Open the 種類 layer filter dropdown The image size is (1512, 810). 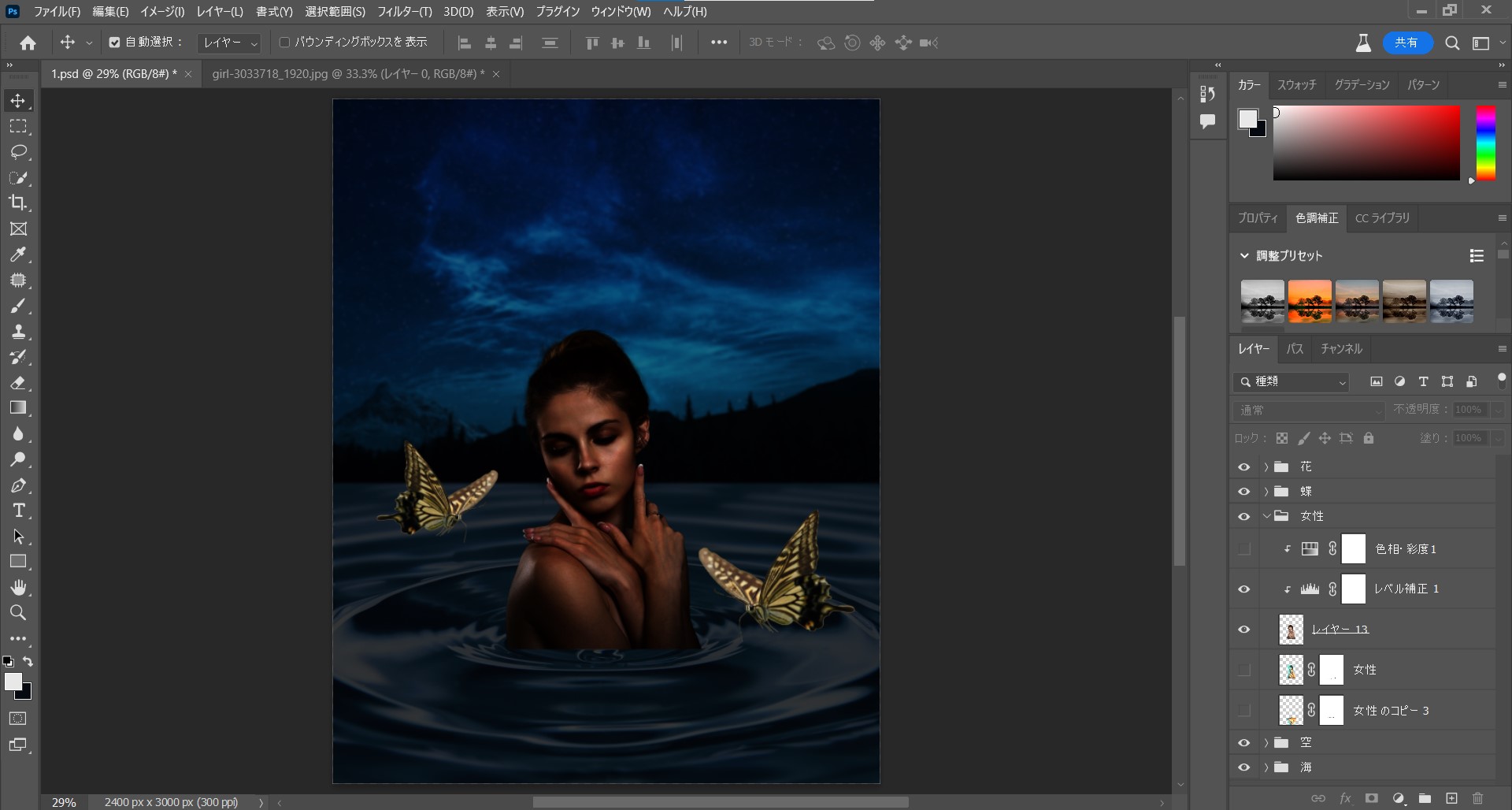pyautogui.click(x=1291, y=382)
